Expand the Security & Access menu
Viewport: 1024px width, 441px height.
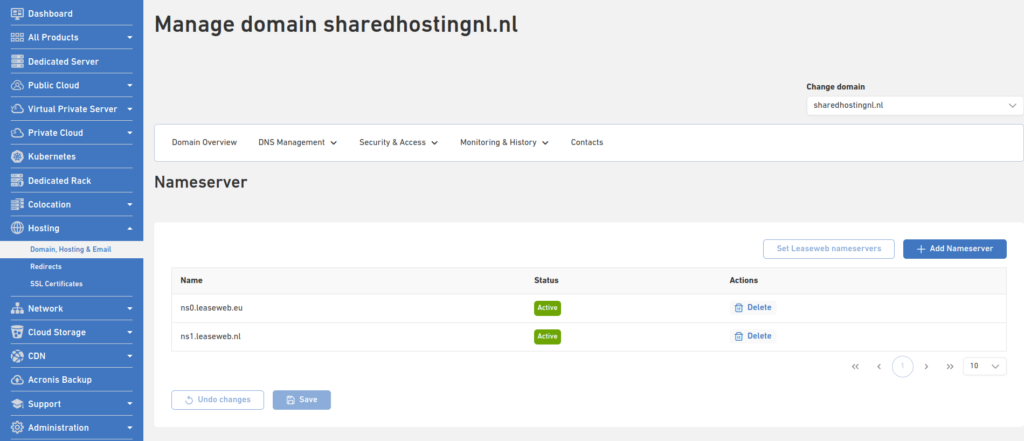398,143
